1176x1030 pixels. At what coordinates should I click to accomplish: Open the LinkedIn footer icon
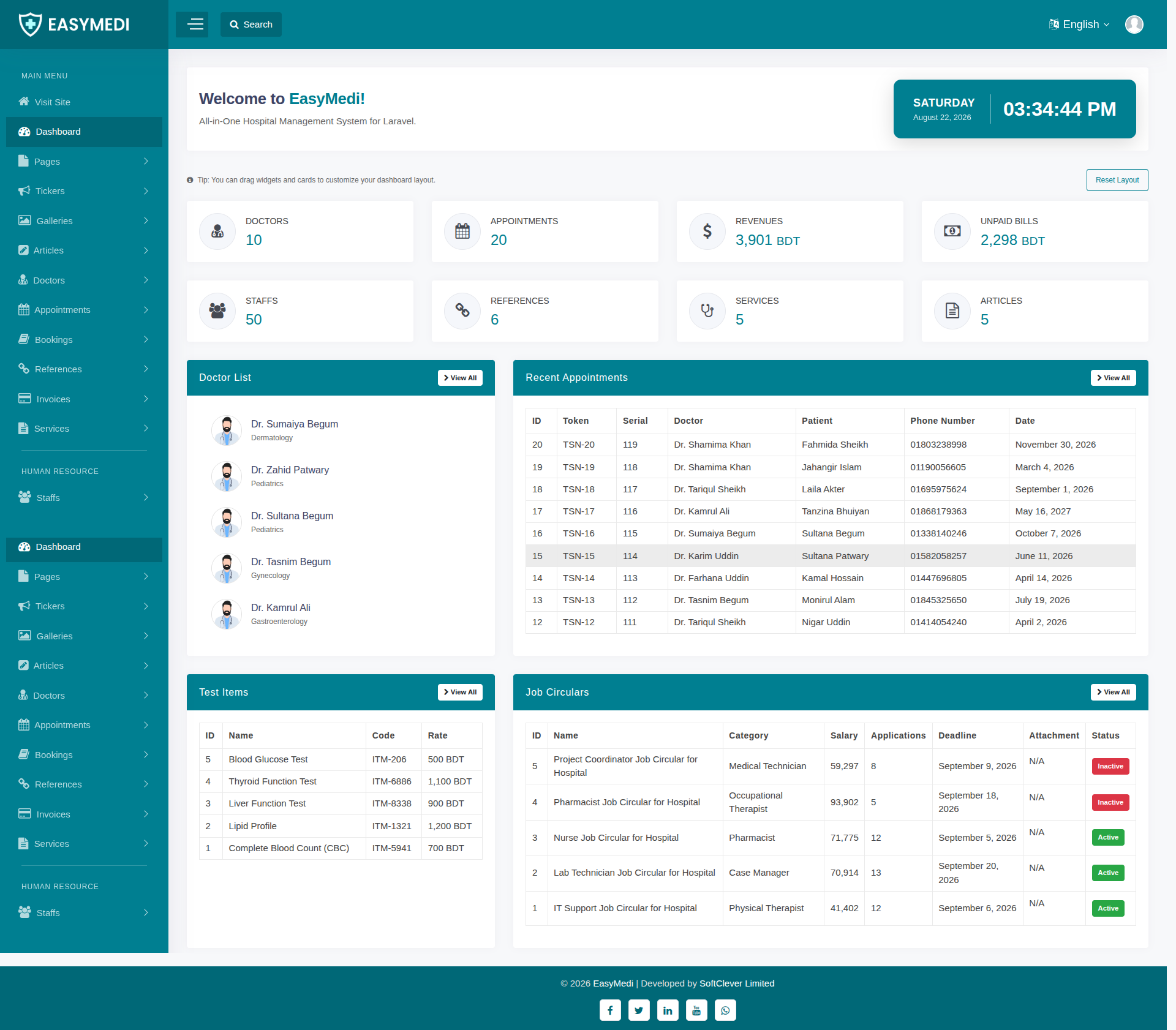[668, 1010]
